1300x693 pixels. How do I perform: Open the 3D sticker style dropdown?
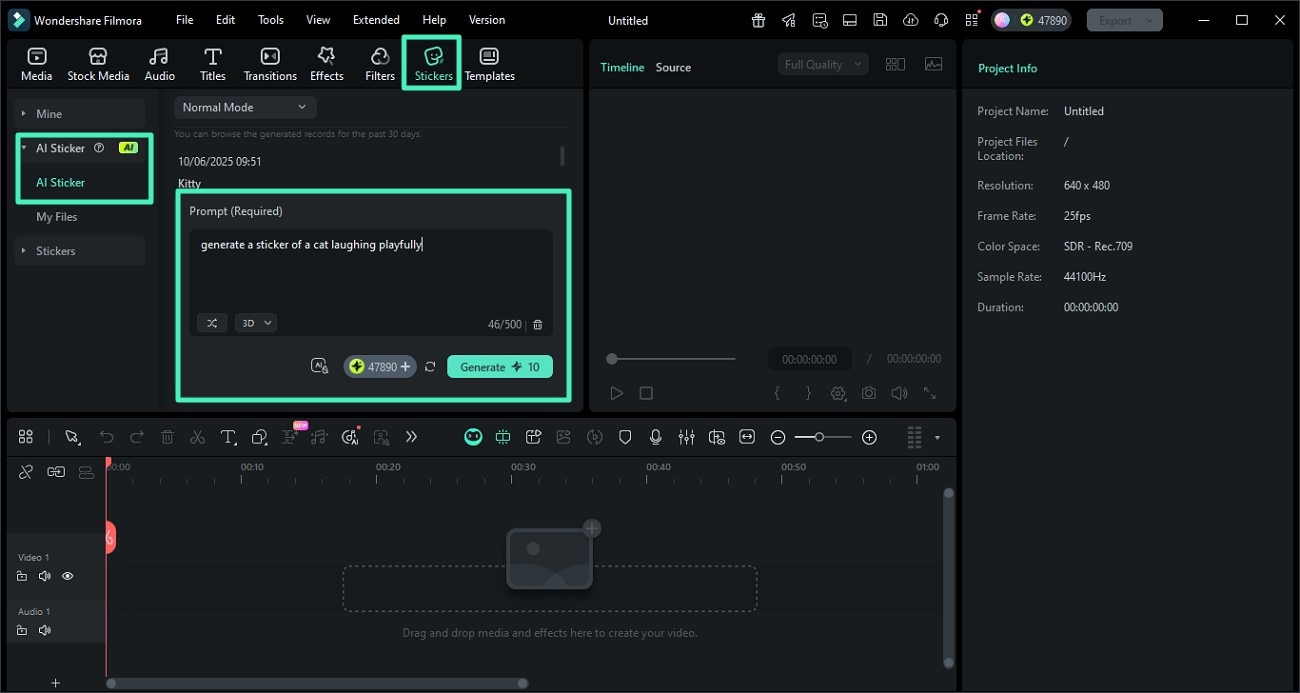point(255,322)
